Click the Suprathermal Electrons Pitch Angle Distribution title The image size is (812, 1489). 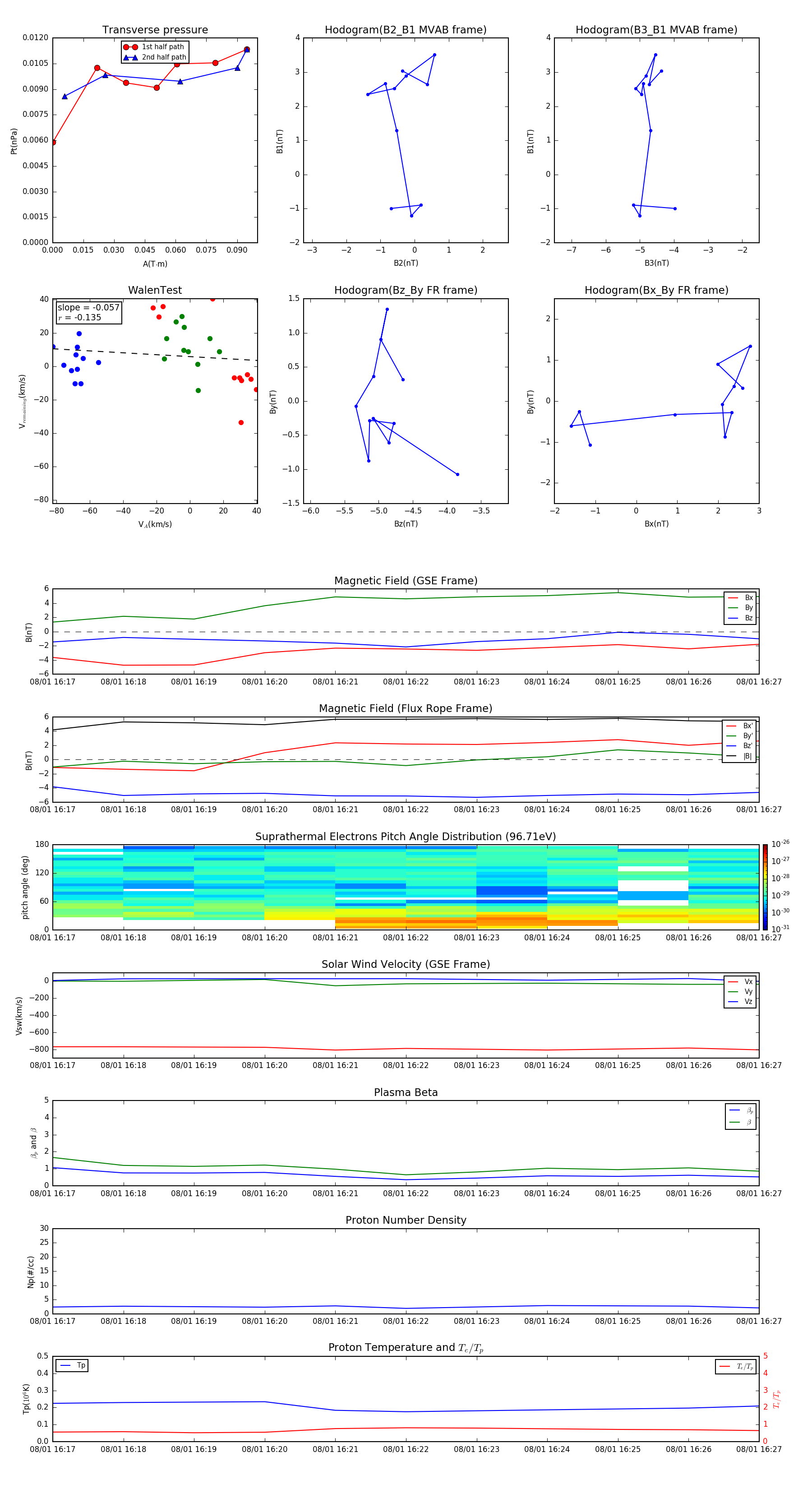click(406, 837)
